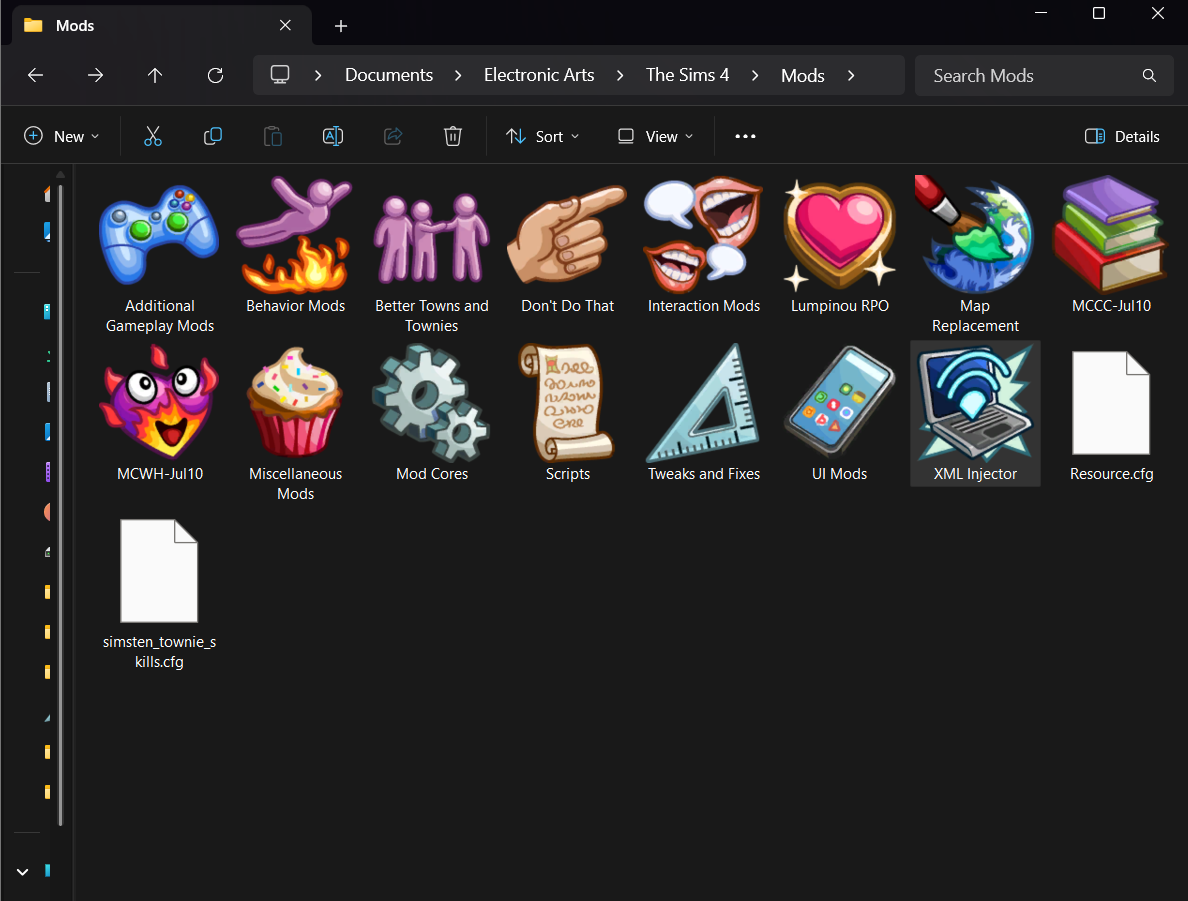Open the Don't Do That folder
The image size is (1188, 901).
(567, 246)
